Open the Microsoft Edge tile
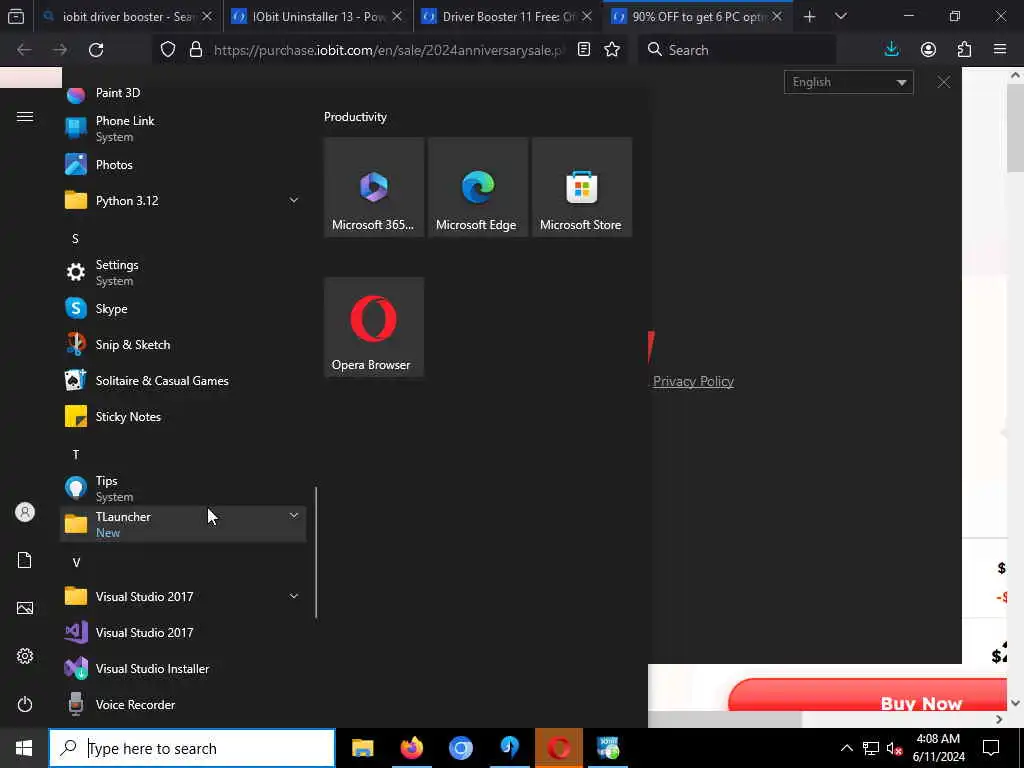The image size is (1024, 768). (478, 187)
